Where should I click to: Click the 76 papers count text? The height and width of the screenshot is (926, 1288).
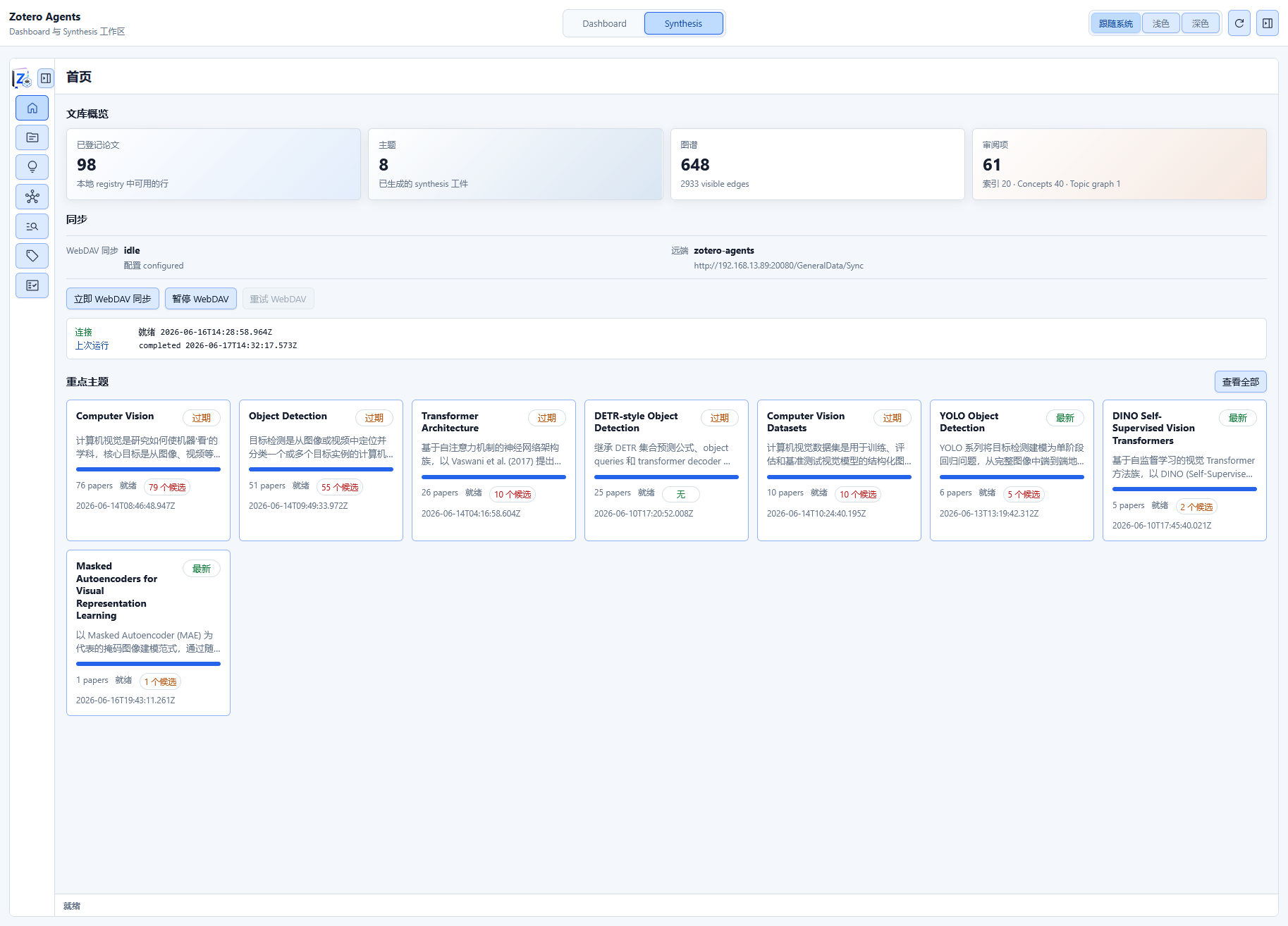click(94, 486)
